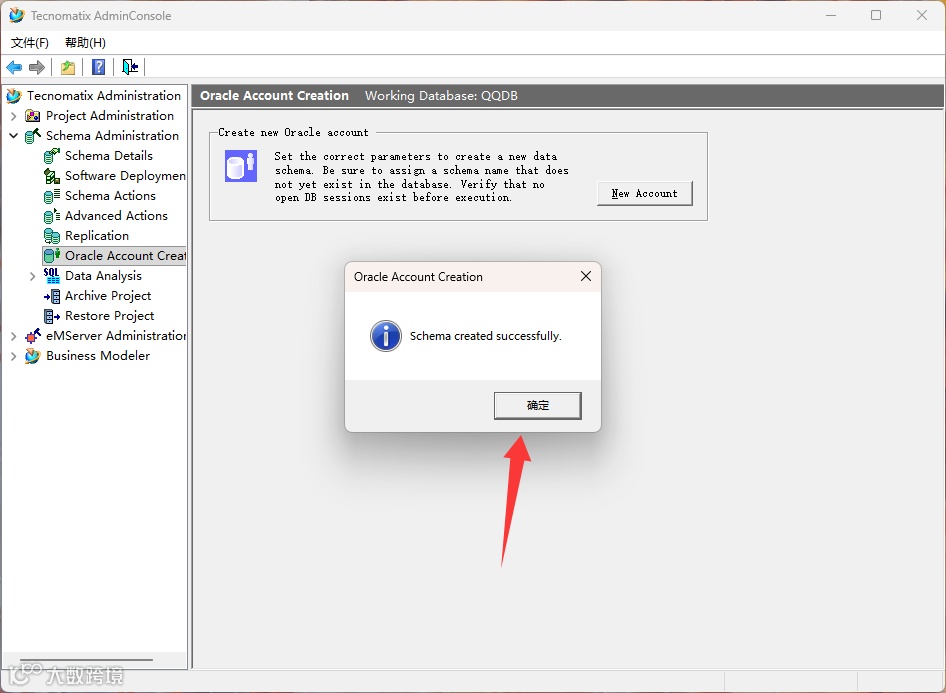Click the blue info icon in dialog

pyautogui.click(x=386, y=336)
